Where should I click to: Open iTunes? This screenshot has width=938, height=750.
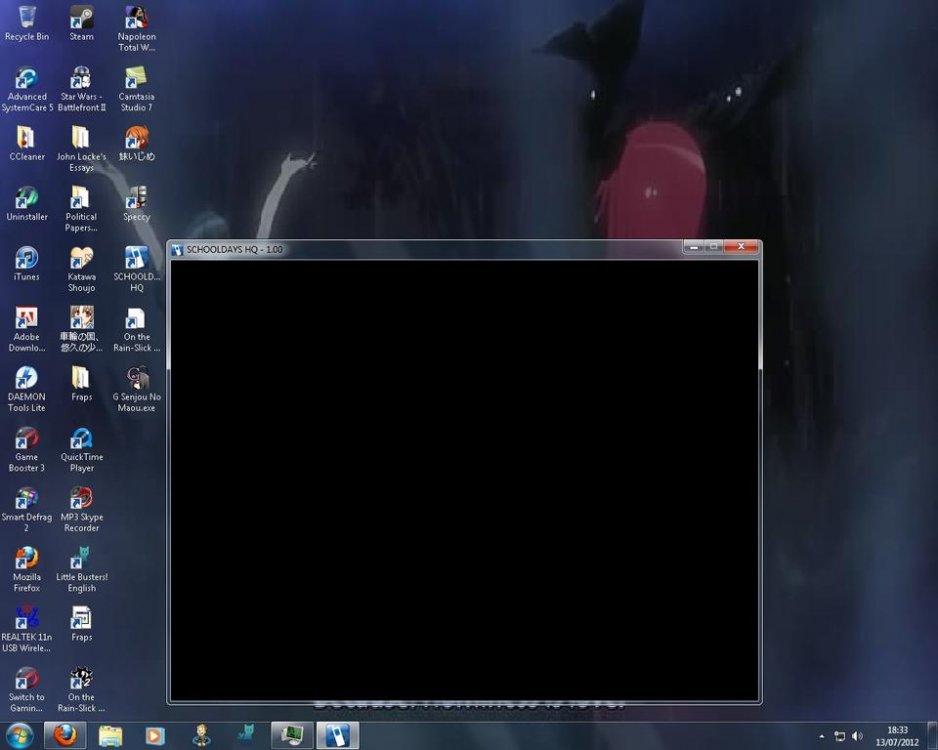coord(26,260)
